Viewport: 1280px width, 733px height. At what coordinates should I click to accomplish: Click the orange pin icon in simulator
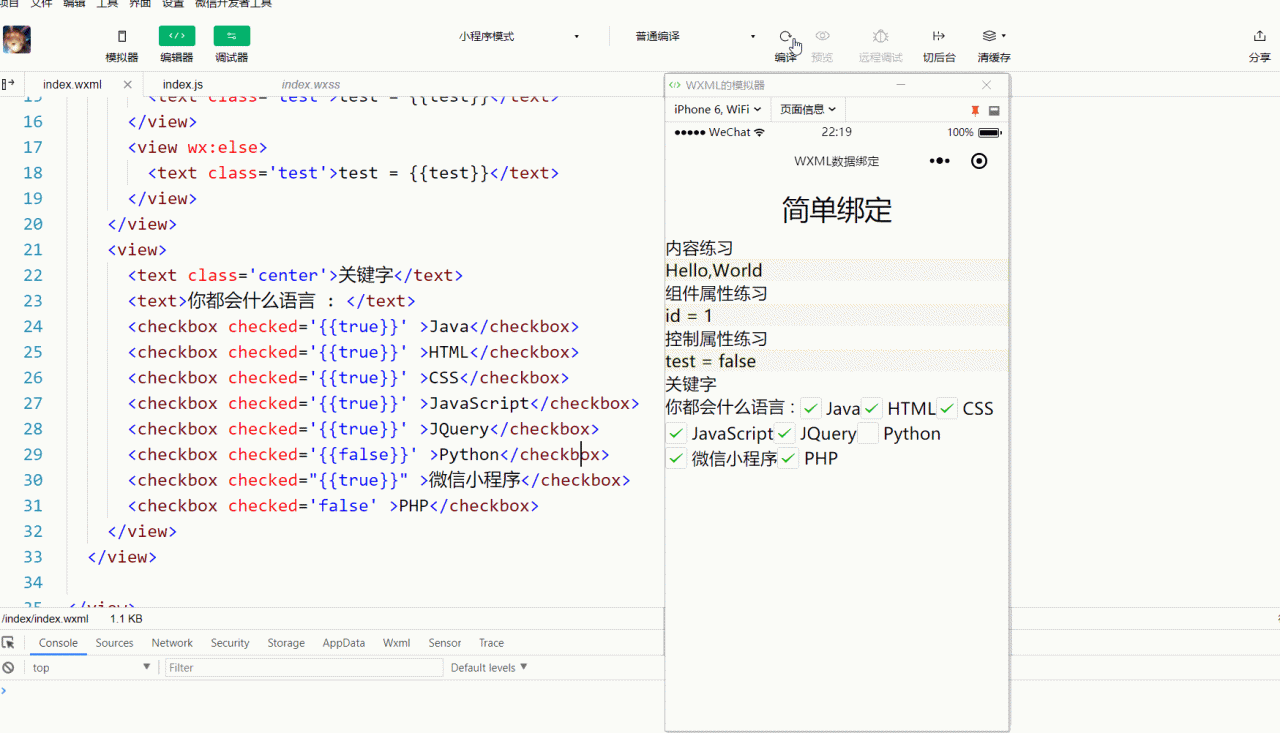pos(975,110)
